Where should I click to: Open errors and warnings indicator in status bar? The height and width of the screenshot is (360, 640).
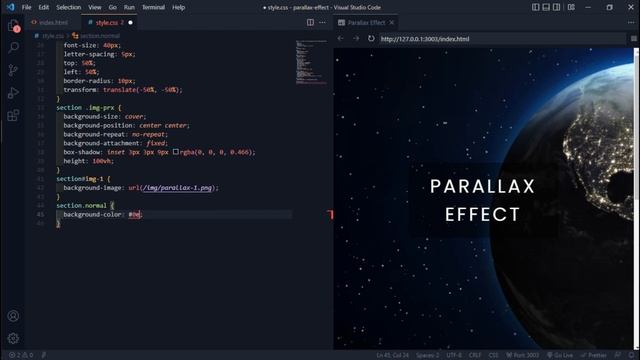pyautogui.click(x=21, y=355)
